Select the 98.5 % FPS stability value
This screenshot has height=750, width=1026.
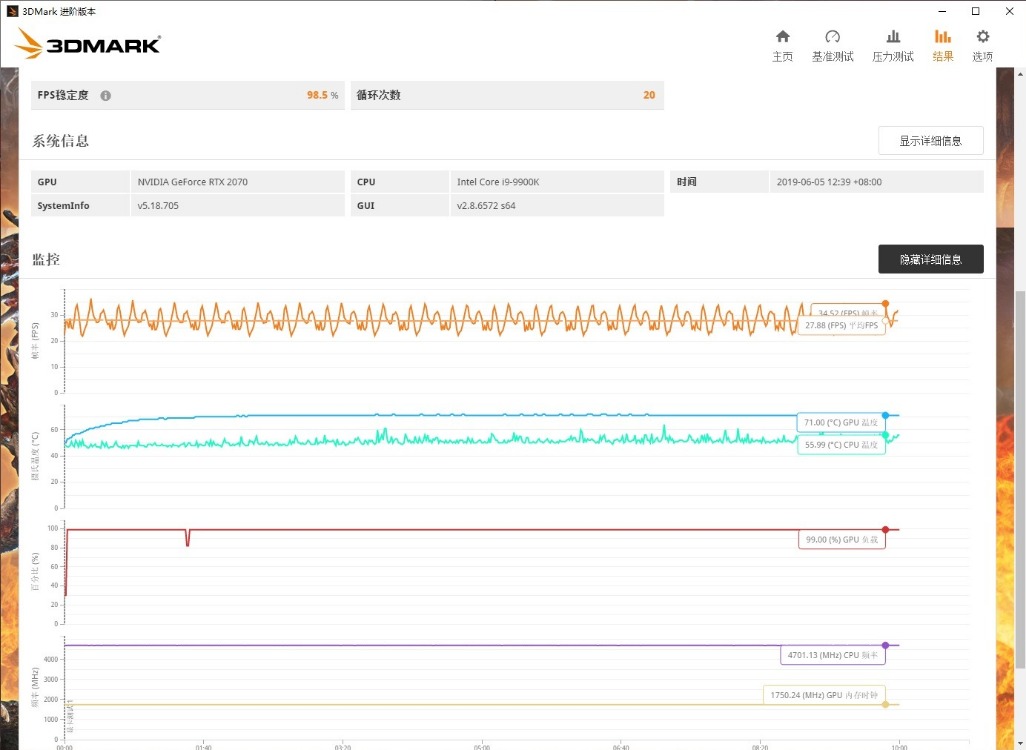(x=323, y=95)
